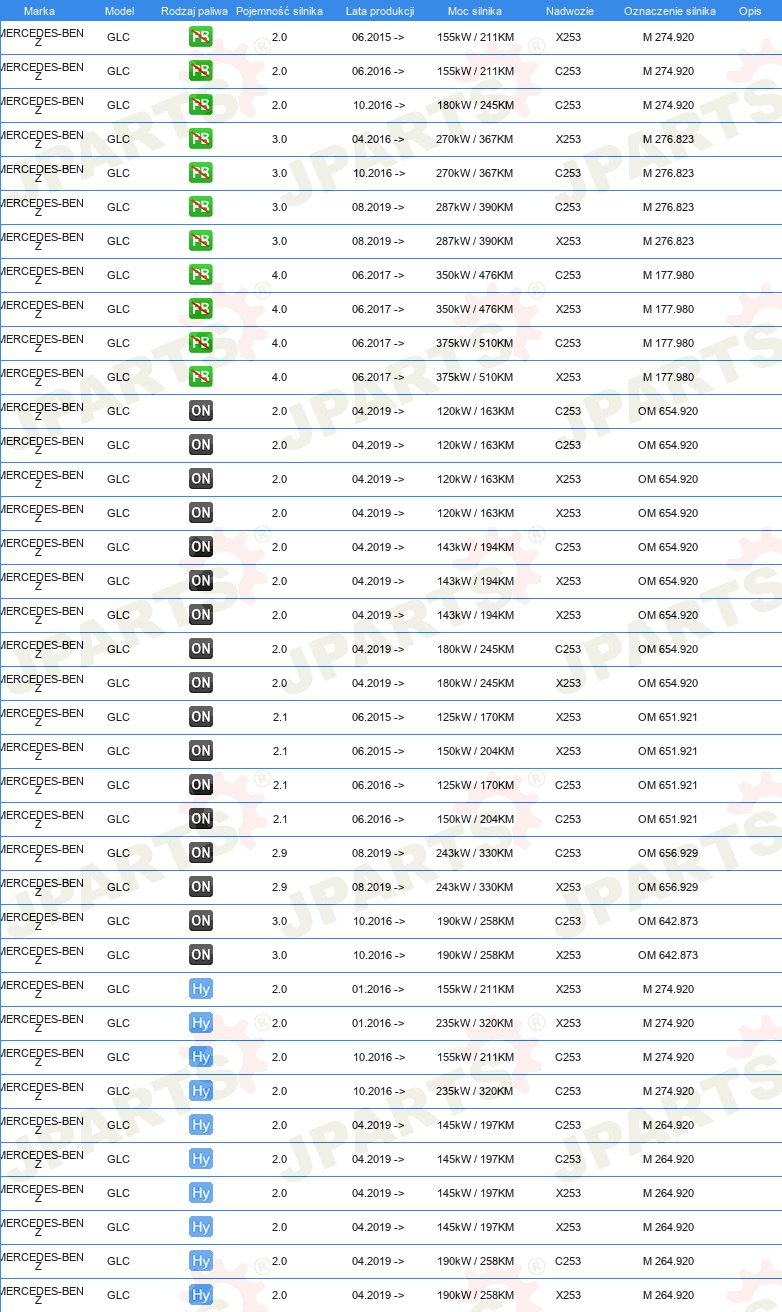Select the ON icon for the 06.2015 125kW / 170KM row
This screenshot has width=782, height=1312.
[x=201, y=718]
